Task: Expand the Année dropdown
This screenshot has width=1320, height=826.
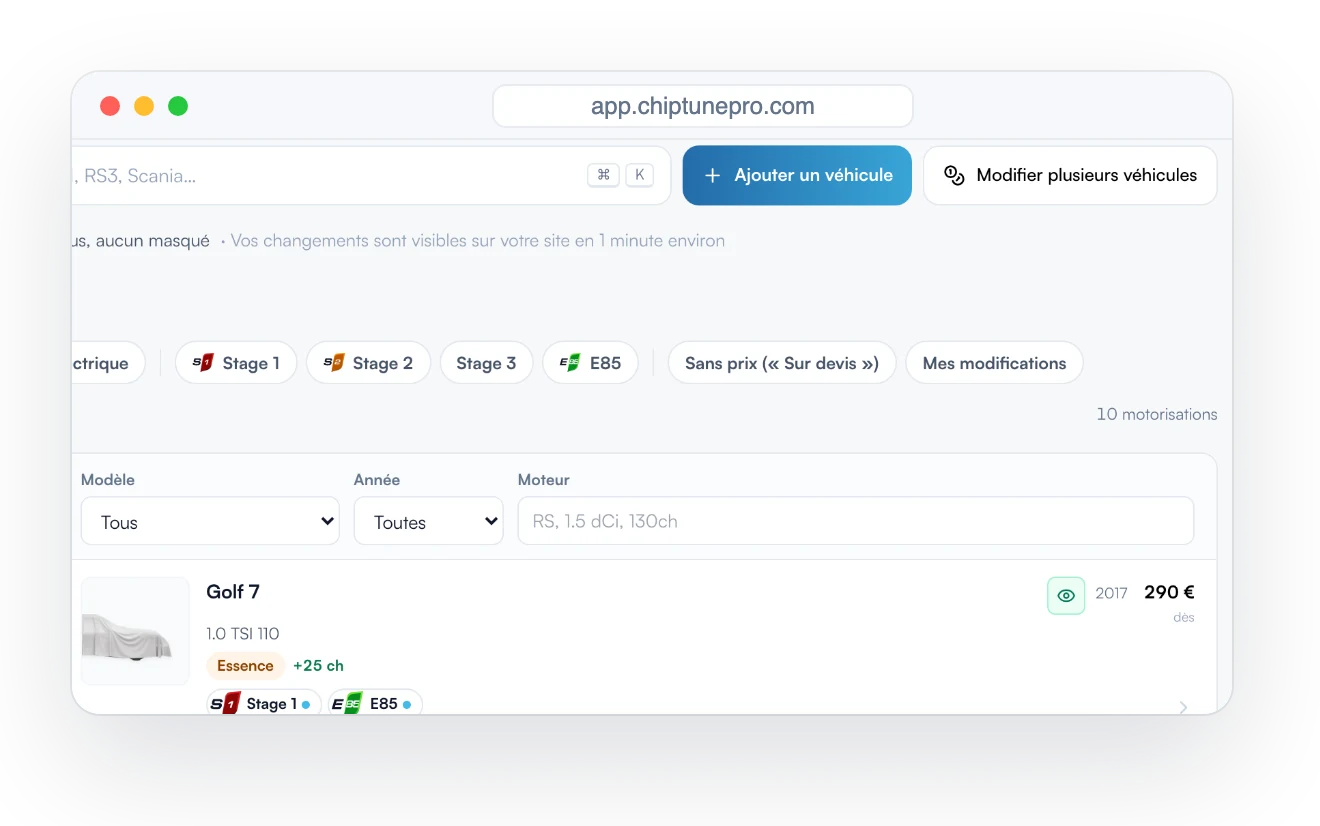Action: [x=429, y=521]
